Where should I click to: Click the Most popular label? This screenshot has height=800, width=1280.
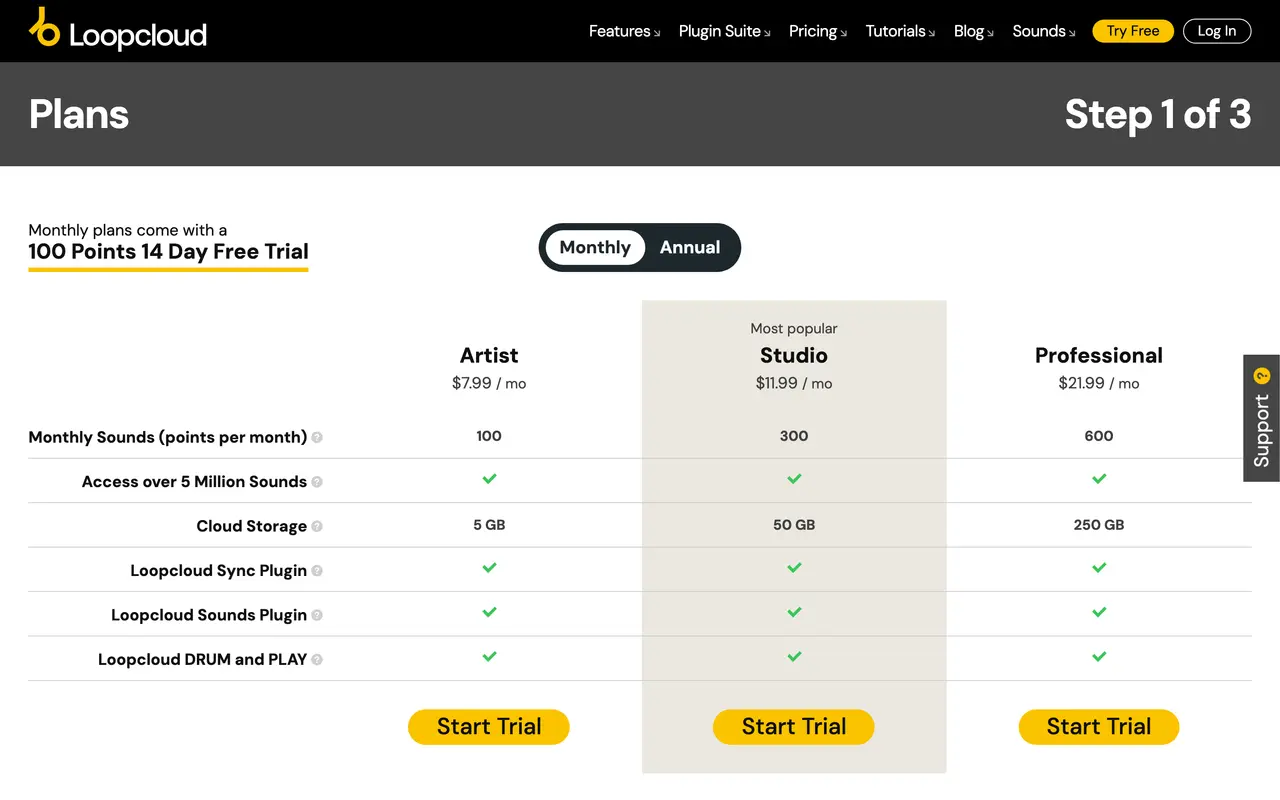pyautogui.click(x=794, y=328)
